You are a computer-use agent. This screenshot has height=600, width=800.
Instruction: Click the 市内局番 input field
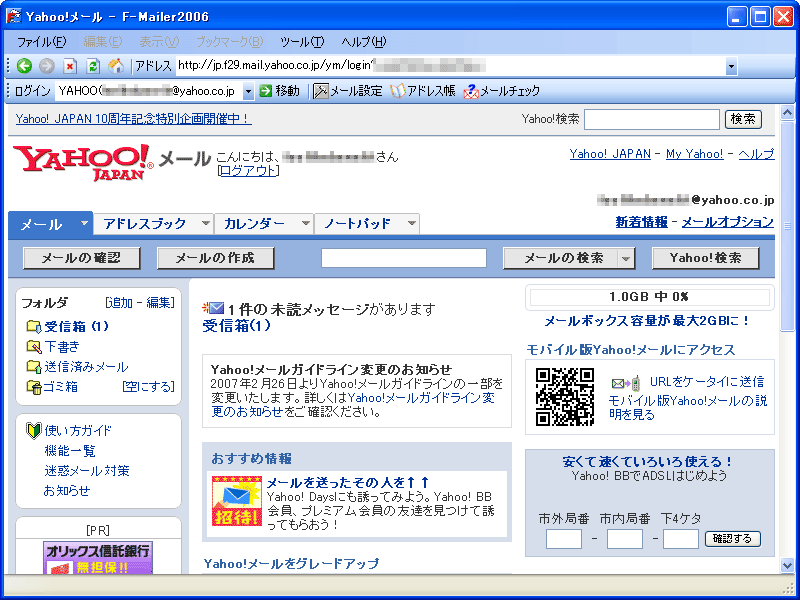coord(624,539)
